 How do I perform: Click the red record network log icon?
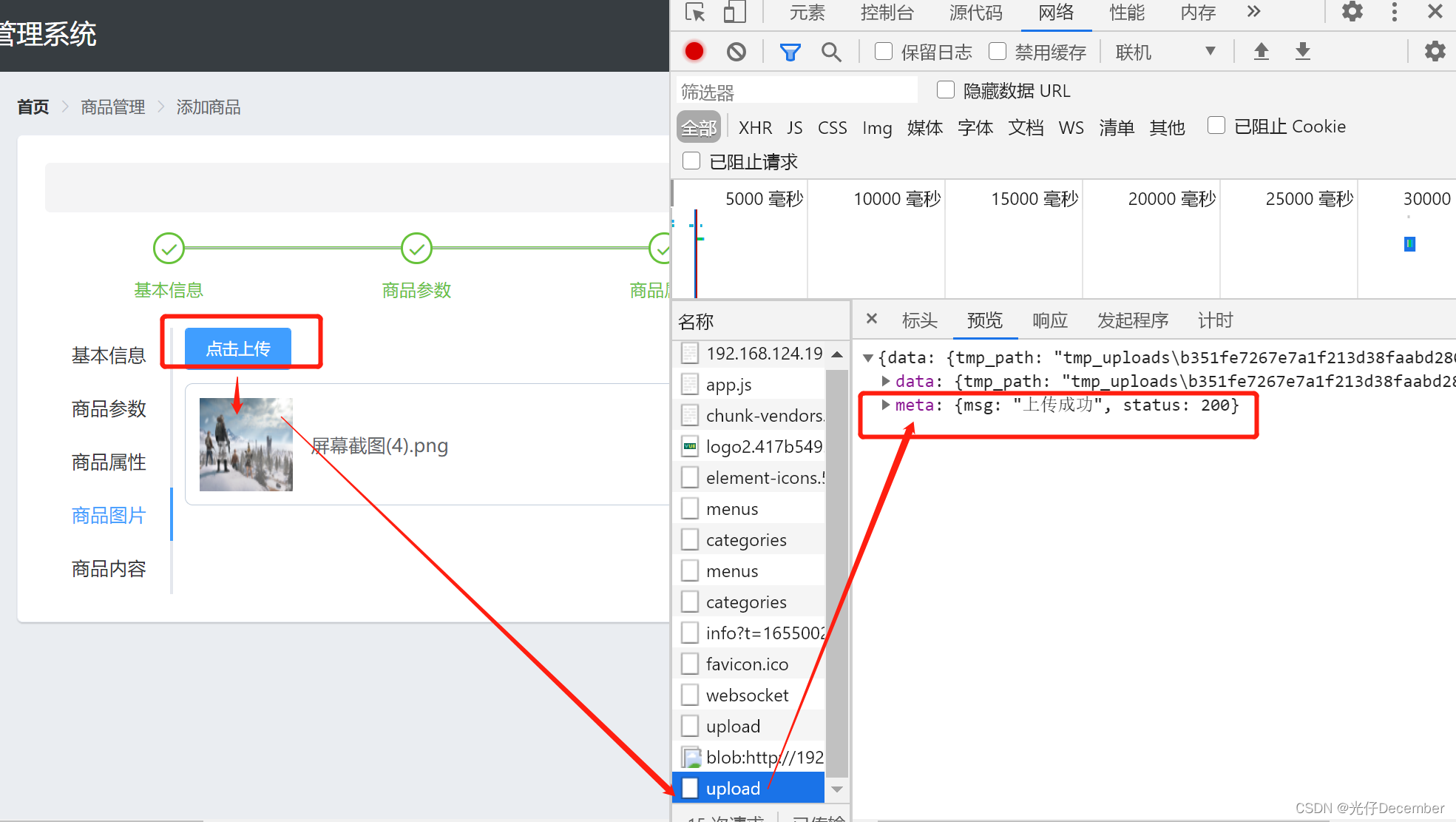coord(694,51)
